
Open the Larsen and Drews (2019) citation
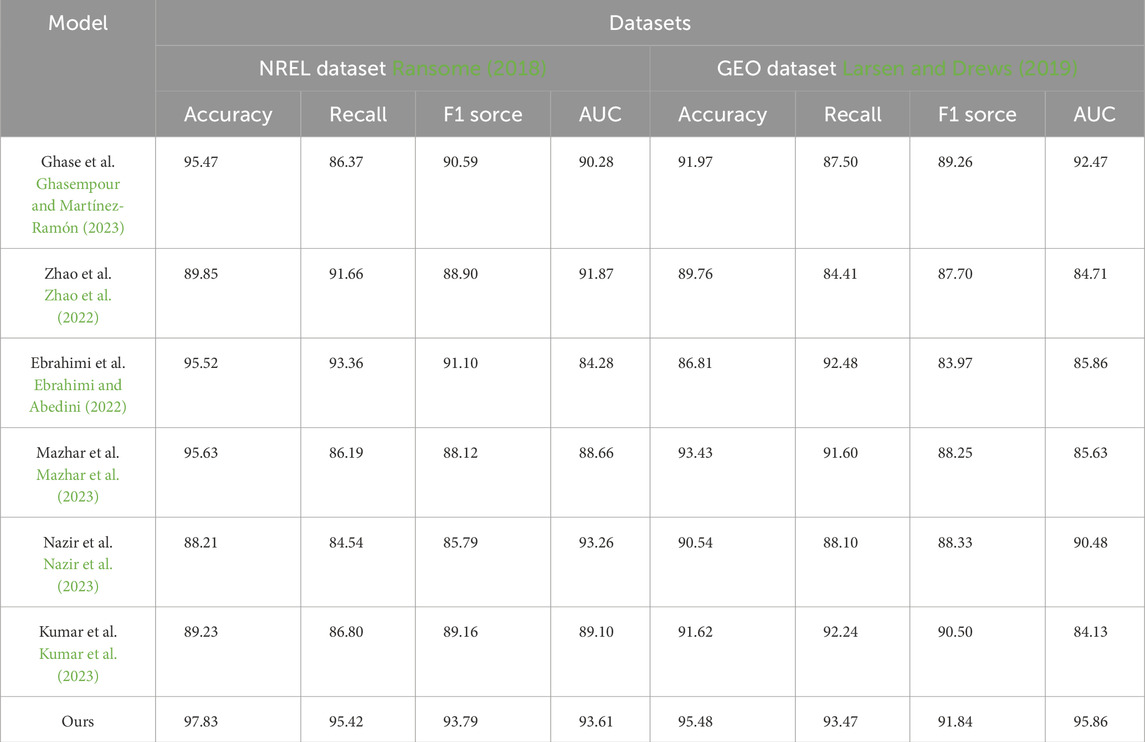[960, 69]
